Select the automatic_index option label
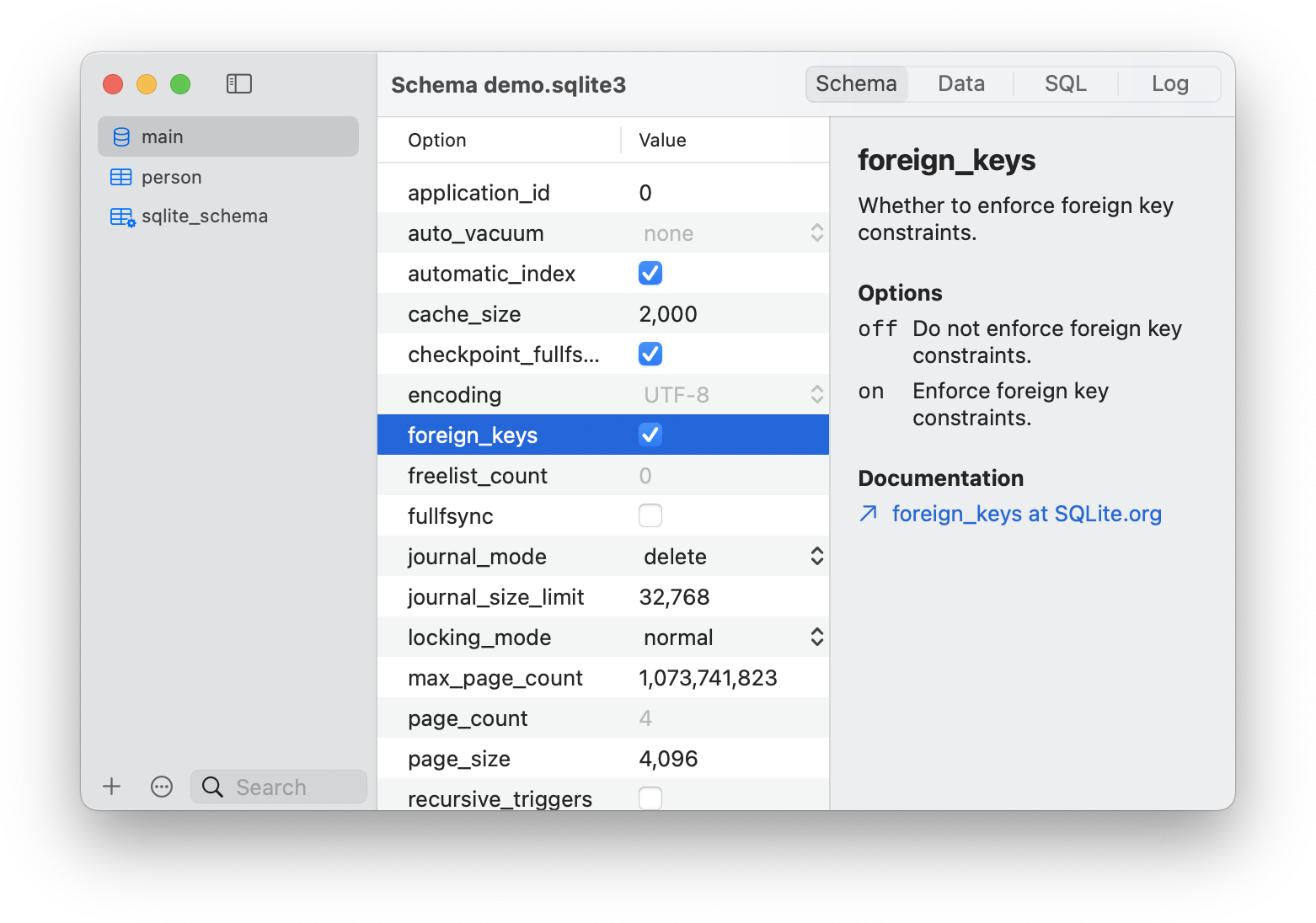Viewport: 1316px width, 923px height. pyautogui.click(x=492, y=274)
